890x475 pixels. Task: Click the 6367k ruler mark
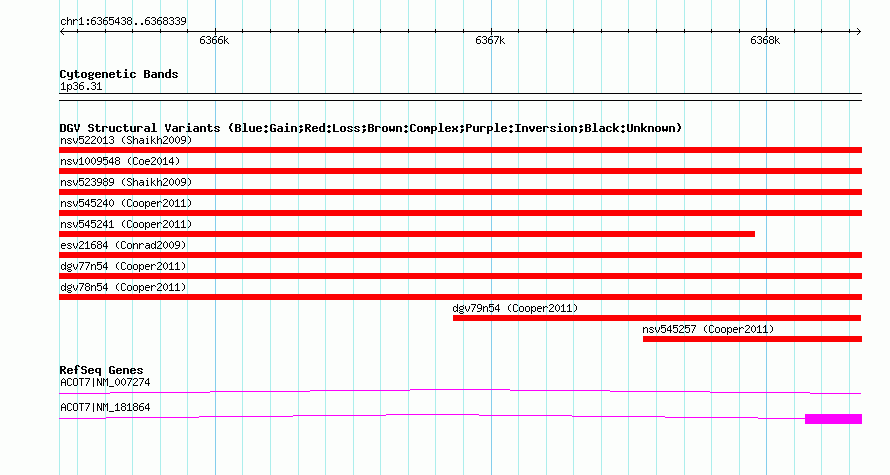tap(490, 40)
